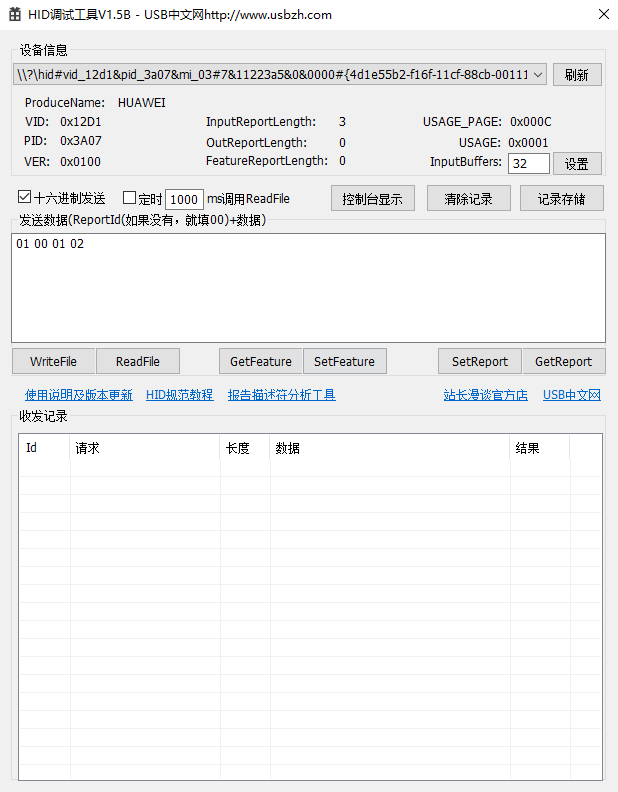Click the timer interval ms field
618x792 pixels.
click(184, 199)
